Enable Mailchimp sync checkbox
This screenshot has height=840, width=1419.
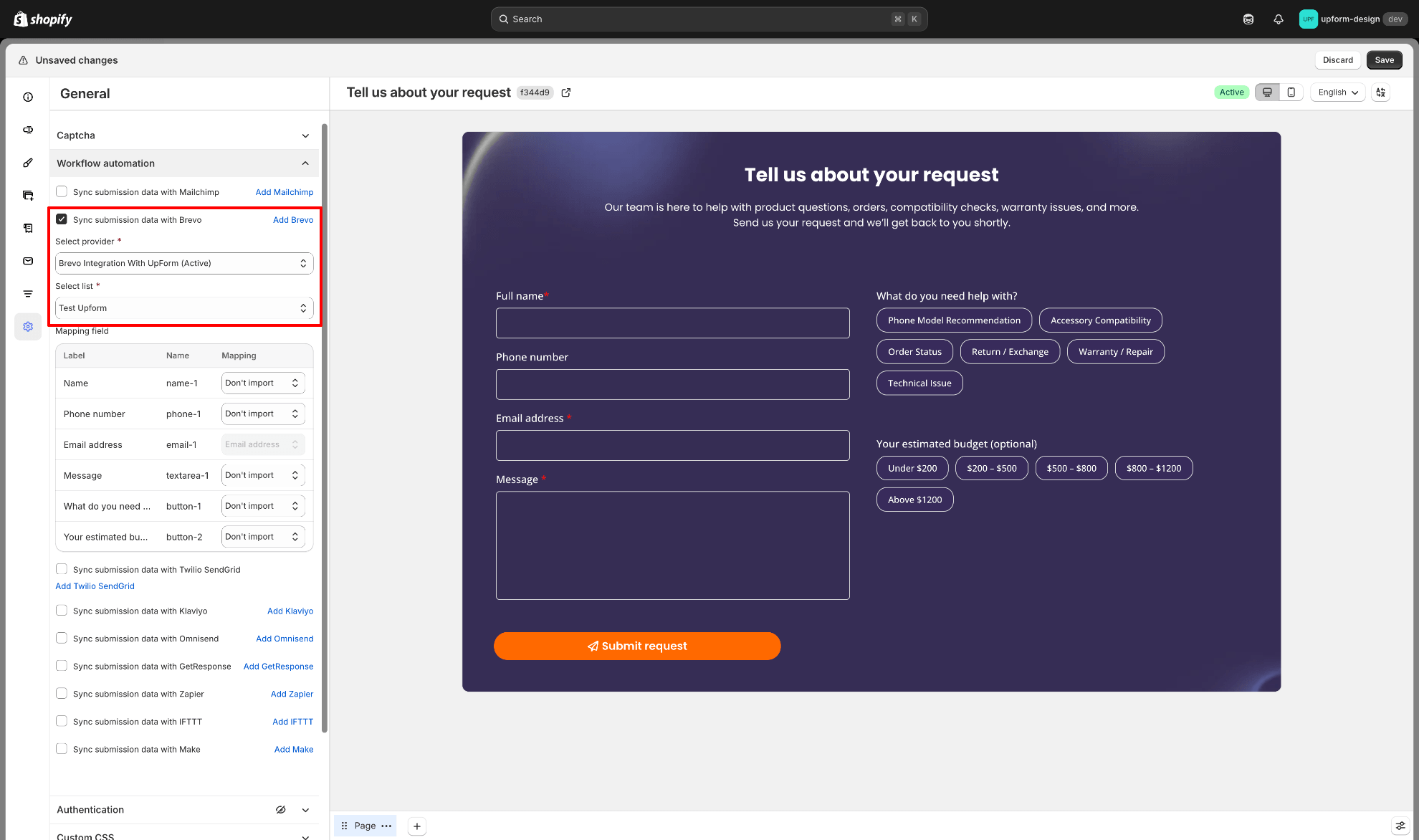click(x=62, y=191)
